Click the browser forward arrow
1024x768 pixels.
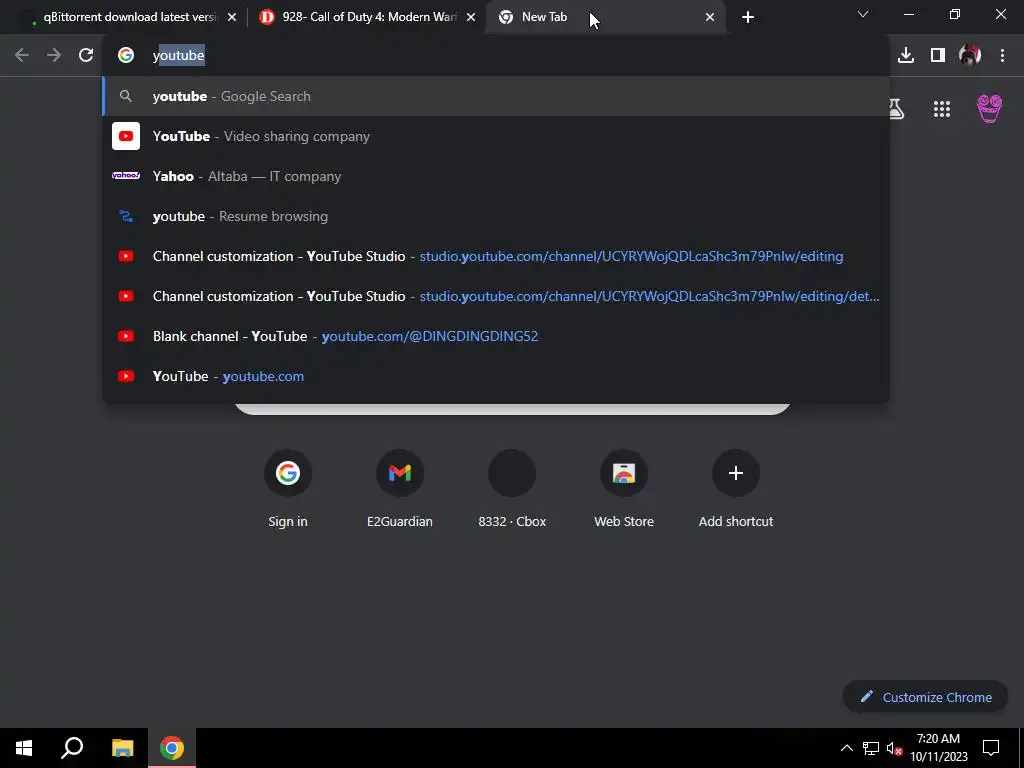[54, 56]
